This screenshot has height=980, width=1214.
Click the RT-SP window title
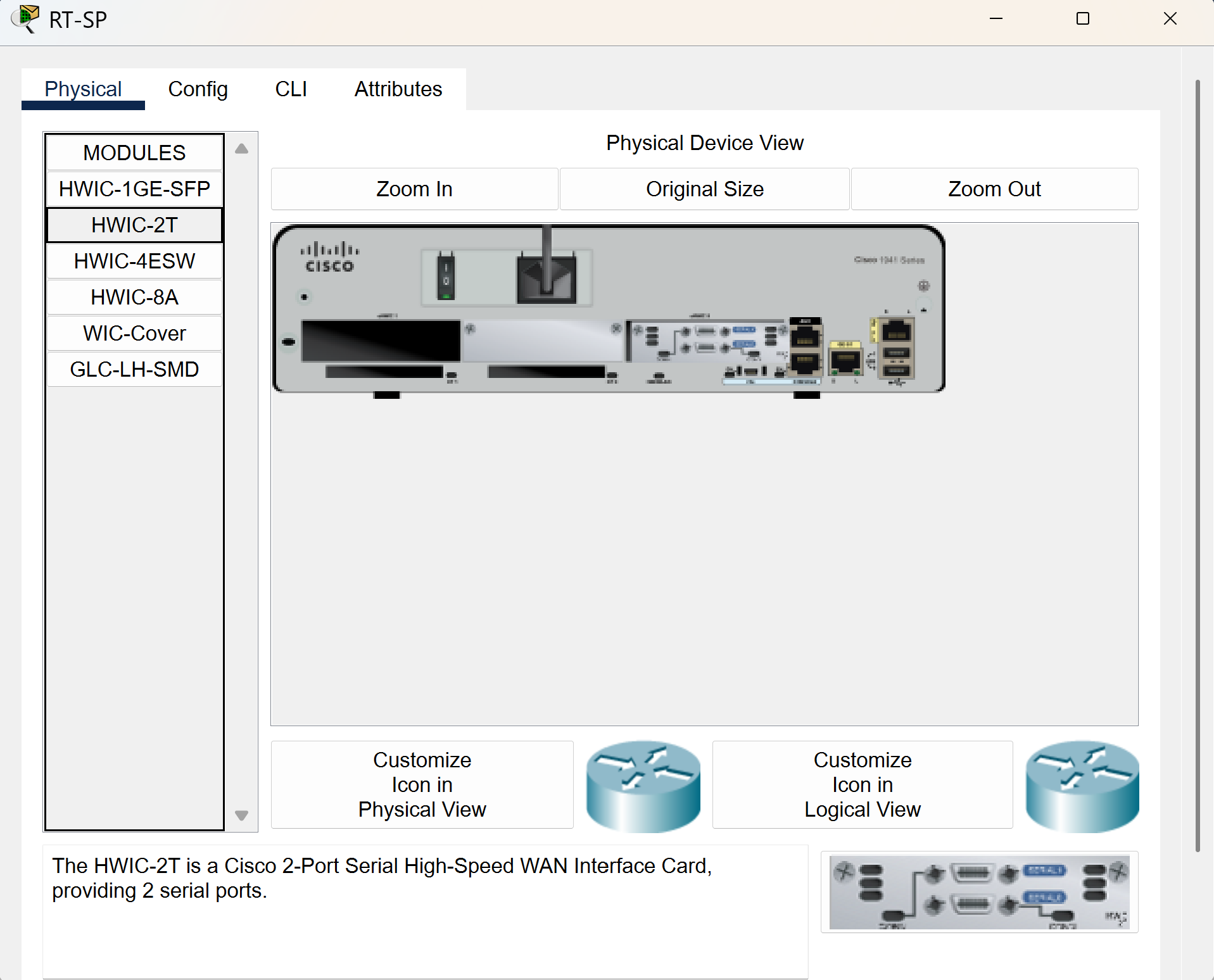78,20
